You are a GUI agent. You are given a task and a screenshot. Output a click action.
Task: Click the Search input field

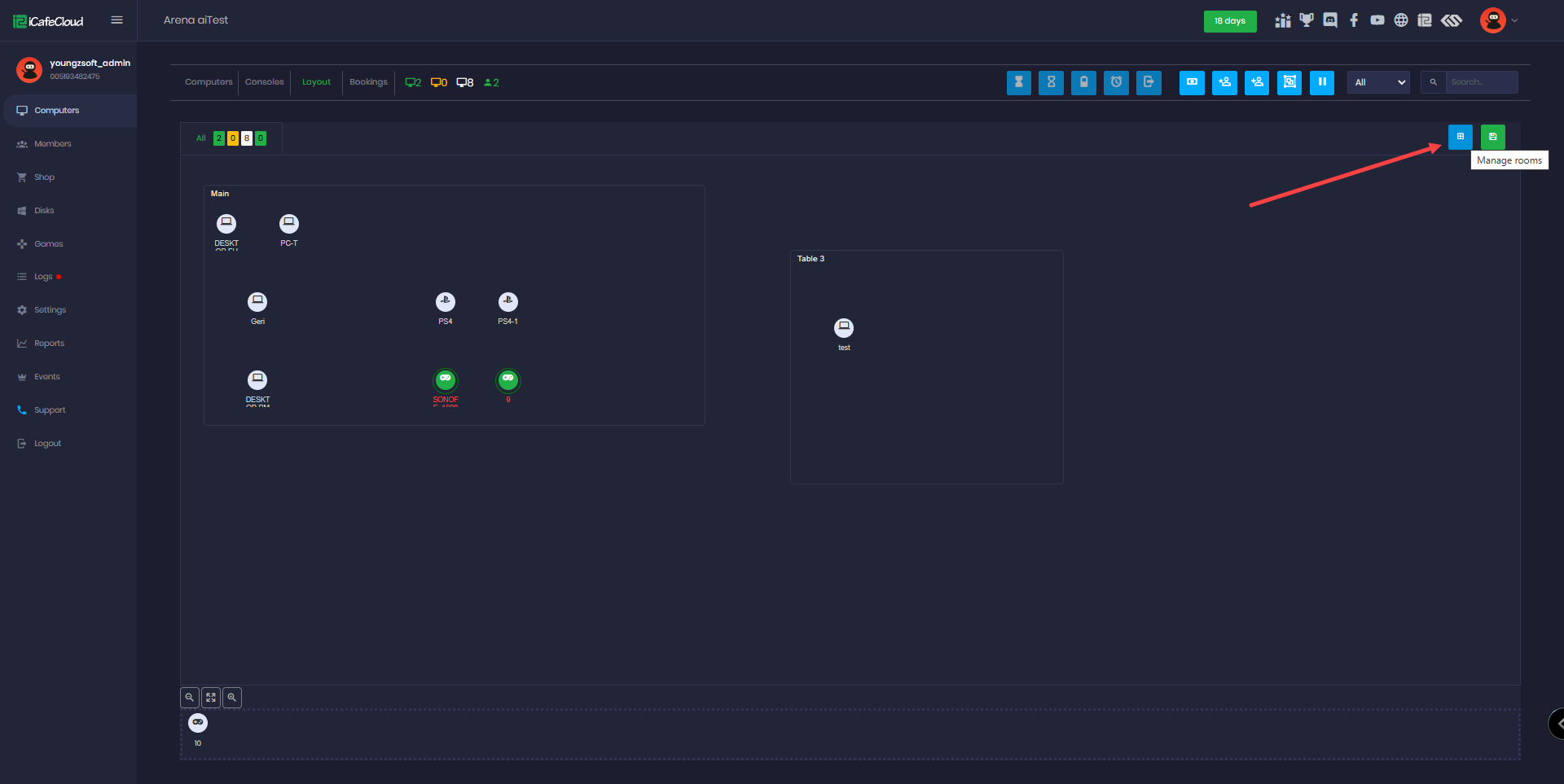click(1481, 82)
